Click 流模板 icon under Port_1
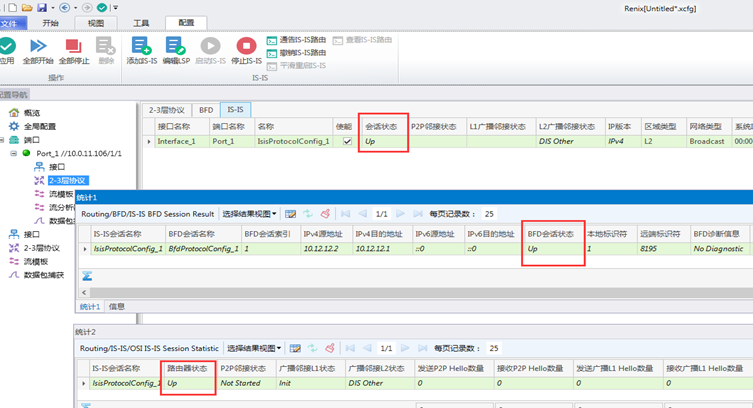 tap(39, 194)
